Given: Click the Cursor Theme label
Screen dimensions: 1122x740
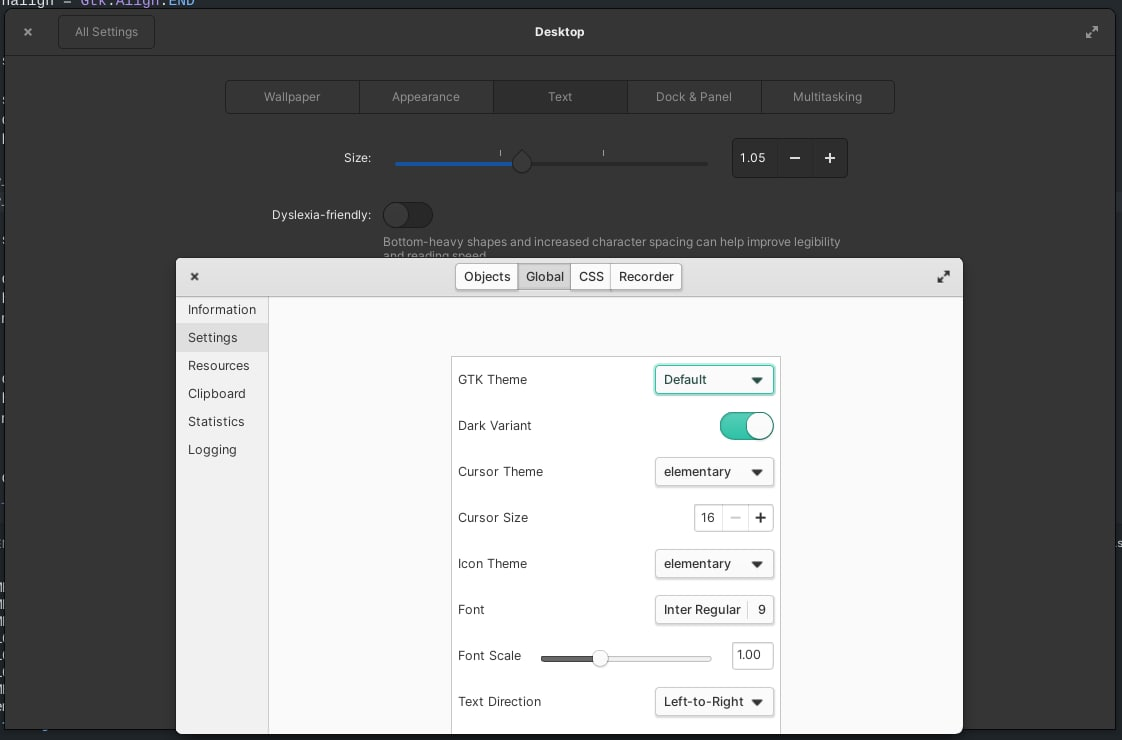Looking at the screenshot, I should click(x=500, y=472).
